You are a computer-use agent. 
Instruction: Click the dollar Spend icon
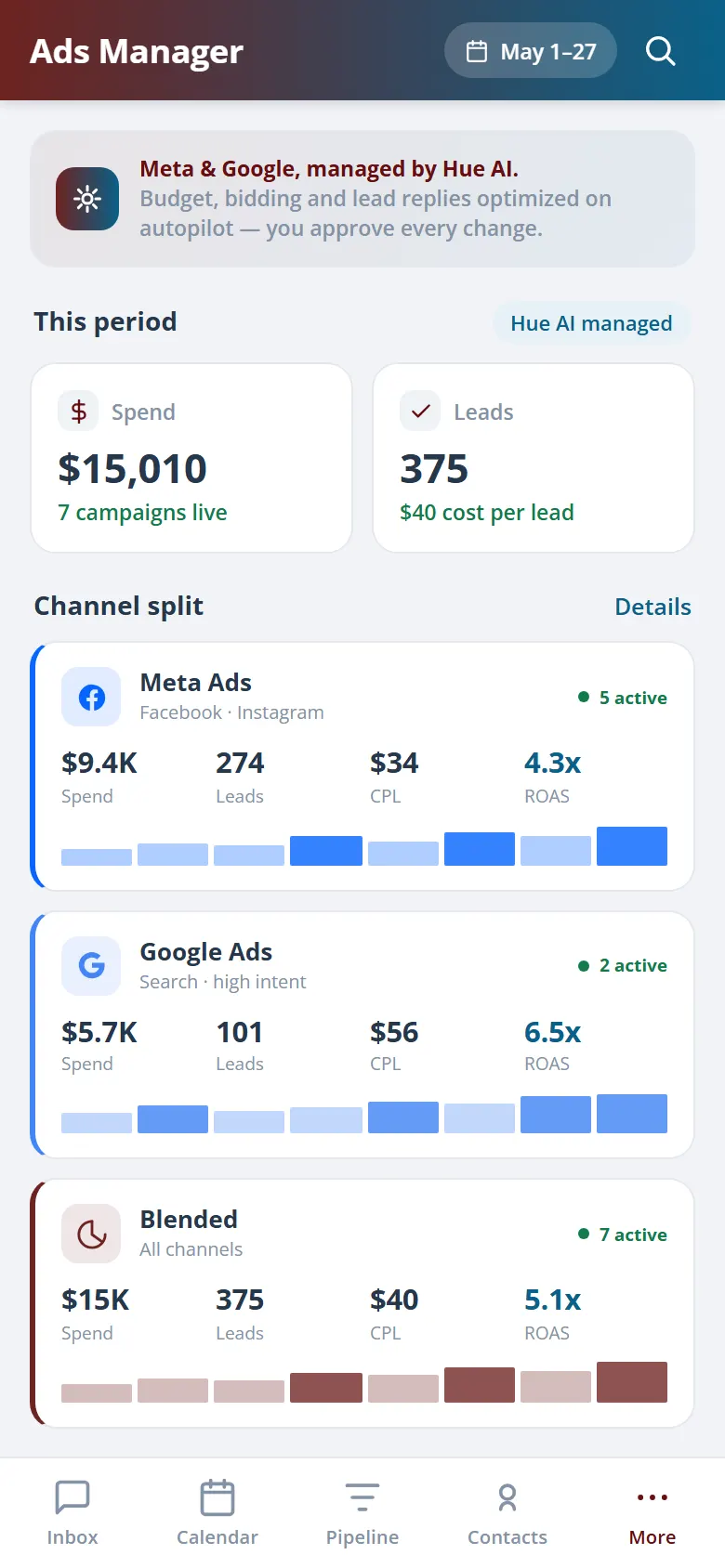click(78, 411)
